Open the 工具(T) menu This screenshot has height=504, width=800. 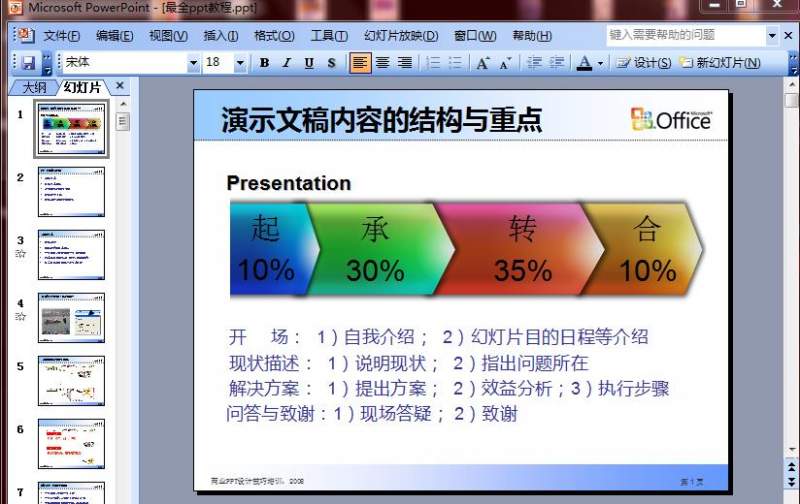330,36
